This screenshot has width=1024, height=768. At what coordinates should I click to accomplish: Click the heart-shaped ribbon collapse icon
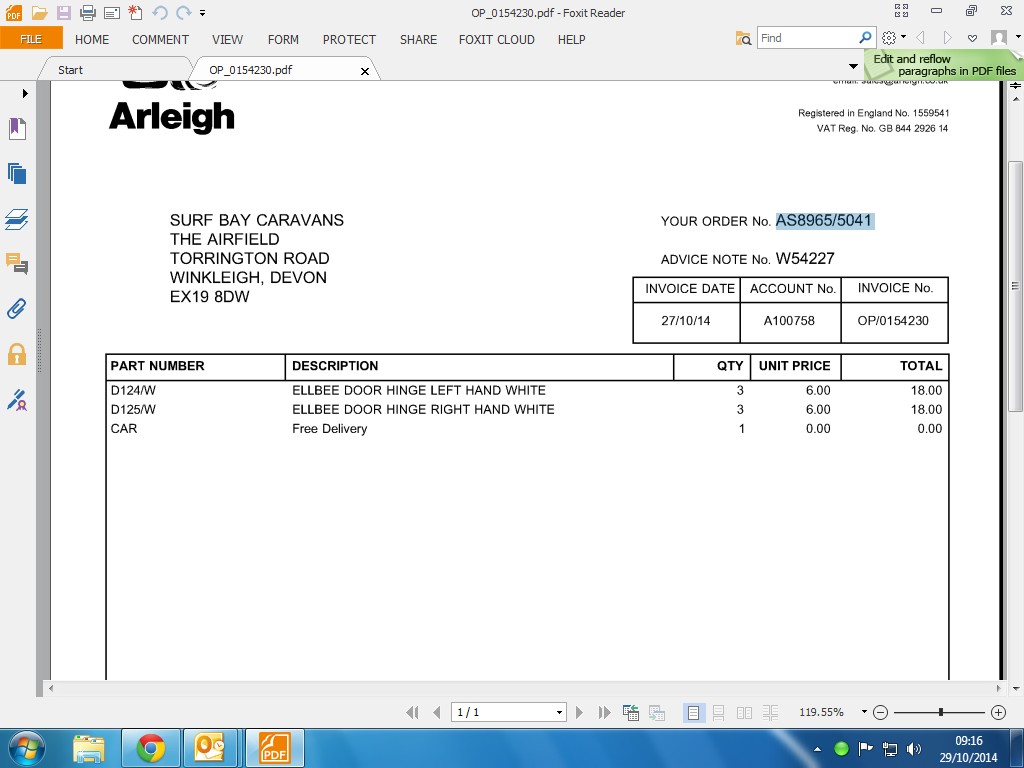tap(972, 39)
